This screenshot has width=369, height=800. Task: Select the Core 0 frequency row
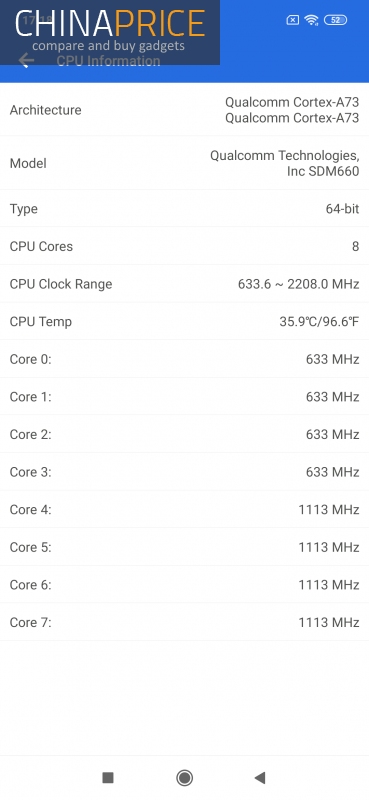pos(184,359)
